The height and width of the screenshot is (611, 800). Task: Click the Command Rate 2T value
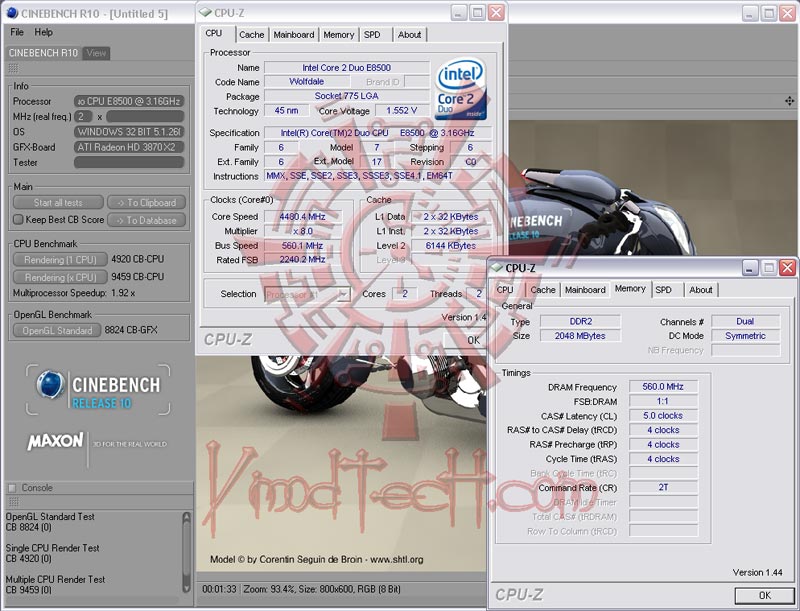[x=663, y=488]
